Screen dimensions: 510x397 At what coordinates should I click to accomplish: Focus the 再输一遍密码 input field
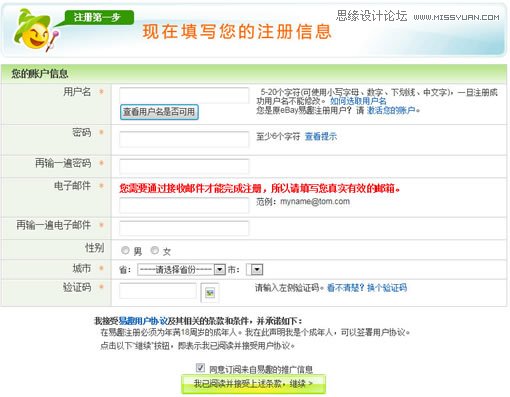click(184, 166)
